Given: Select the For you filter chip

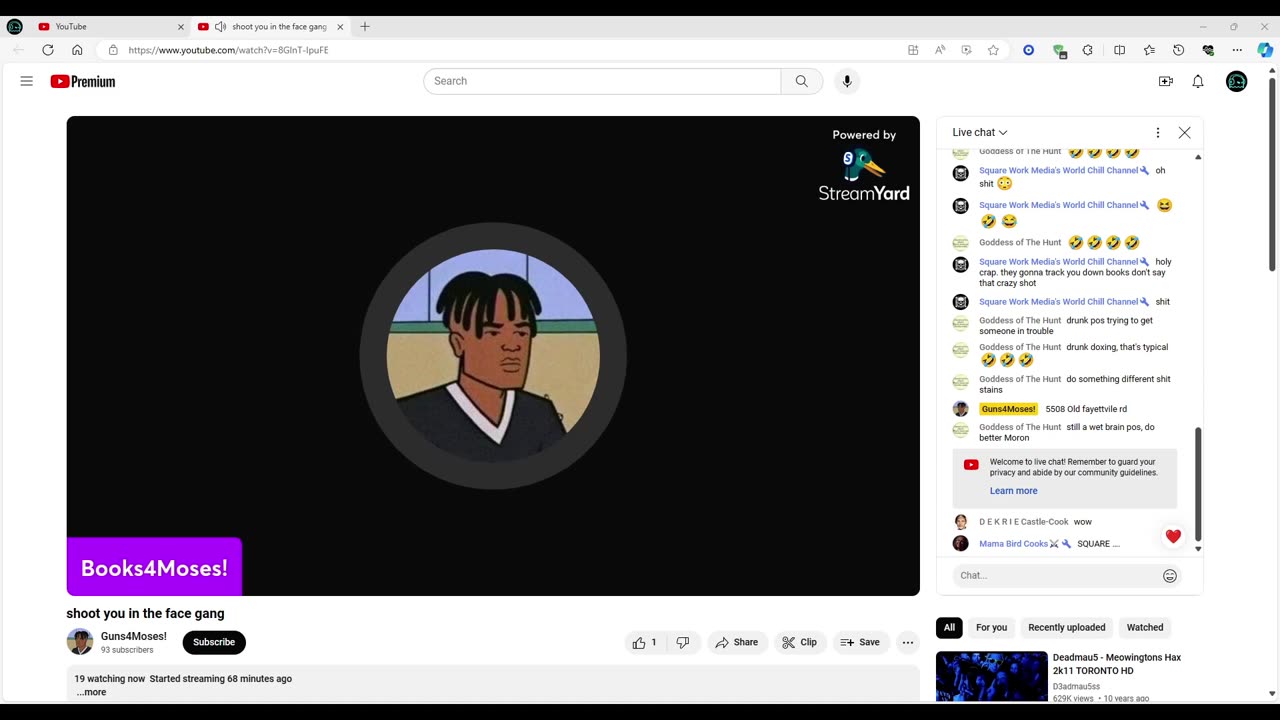Looking at the screenshot, I should click(991, 627).
